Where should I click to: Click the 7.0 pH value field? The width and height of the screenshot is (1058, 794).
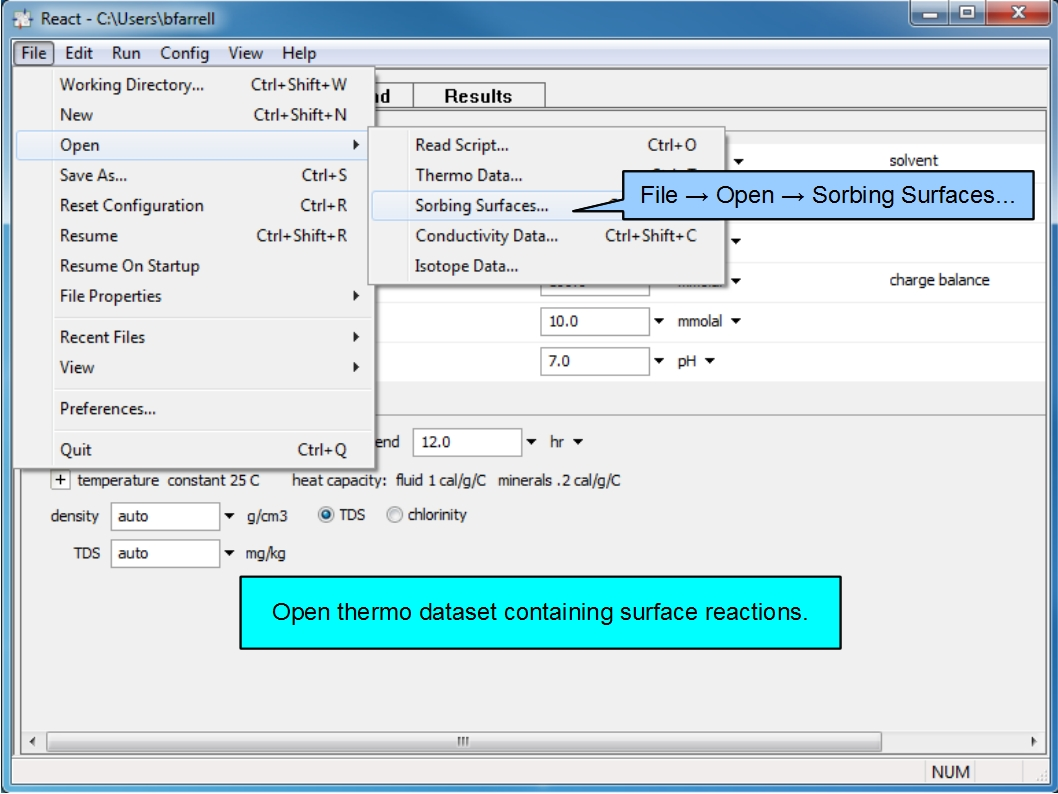(594, 361)
